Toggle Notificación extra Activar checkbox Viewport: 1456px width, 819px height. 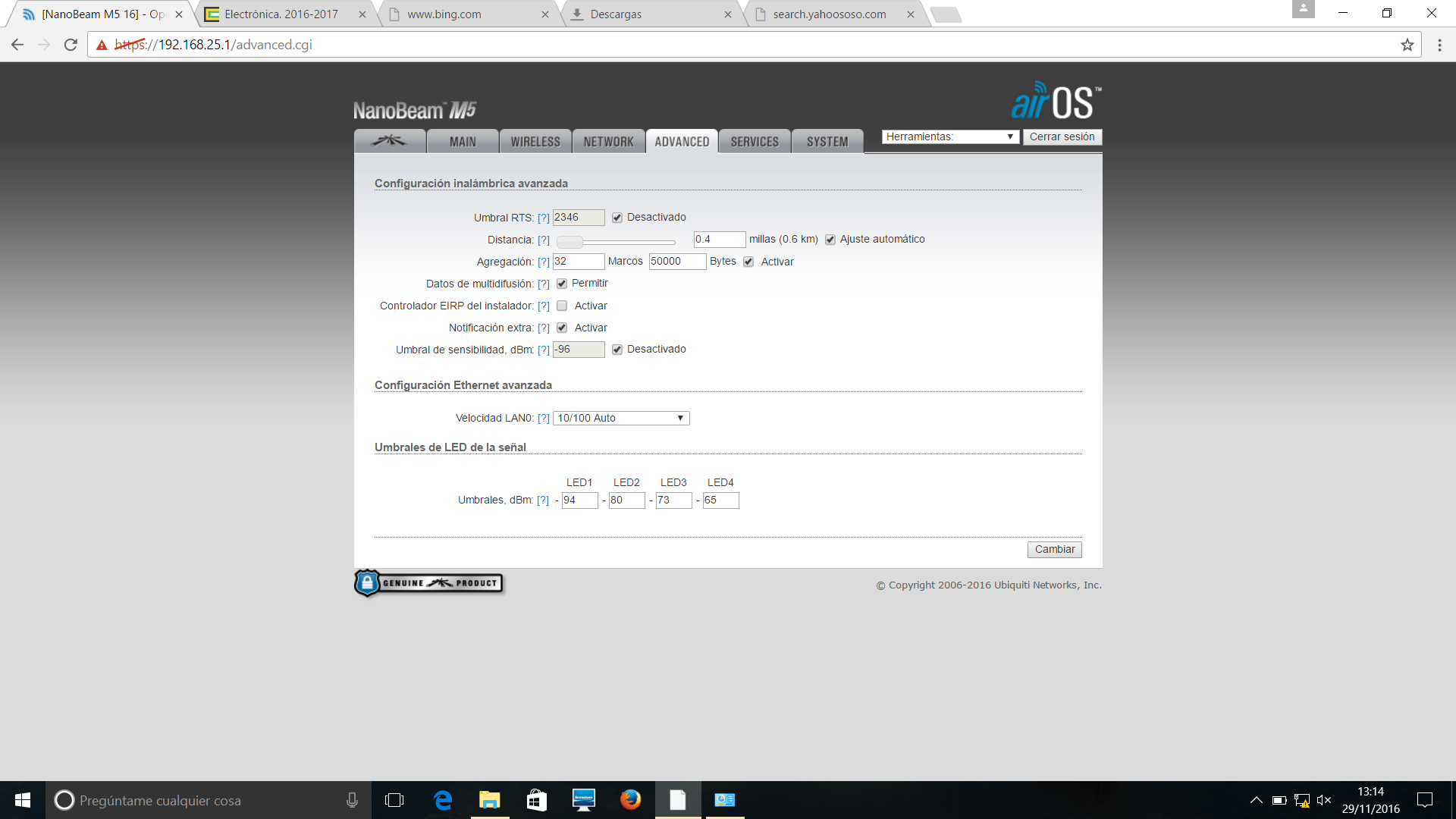pyautogui.click(x=562, y=328)
